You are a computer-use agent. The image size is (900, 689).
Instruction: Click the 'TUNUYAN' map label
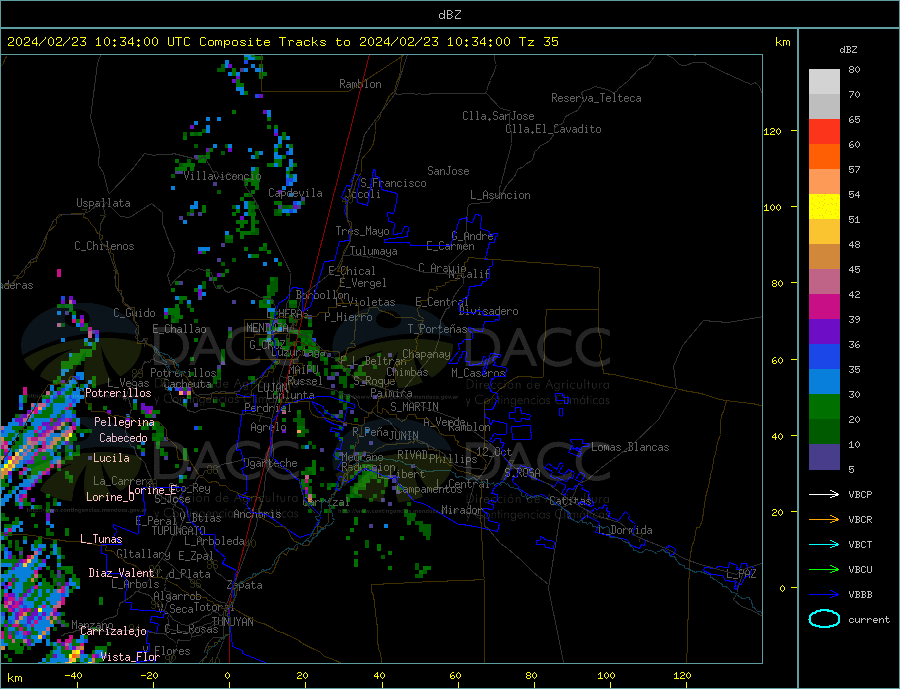[232, 622]
